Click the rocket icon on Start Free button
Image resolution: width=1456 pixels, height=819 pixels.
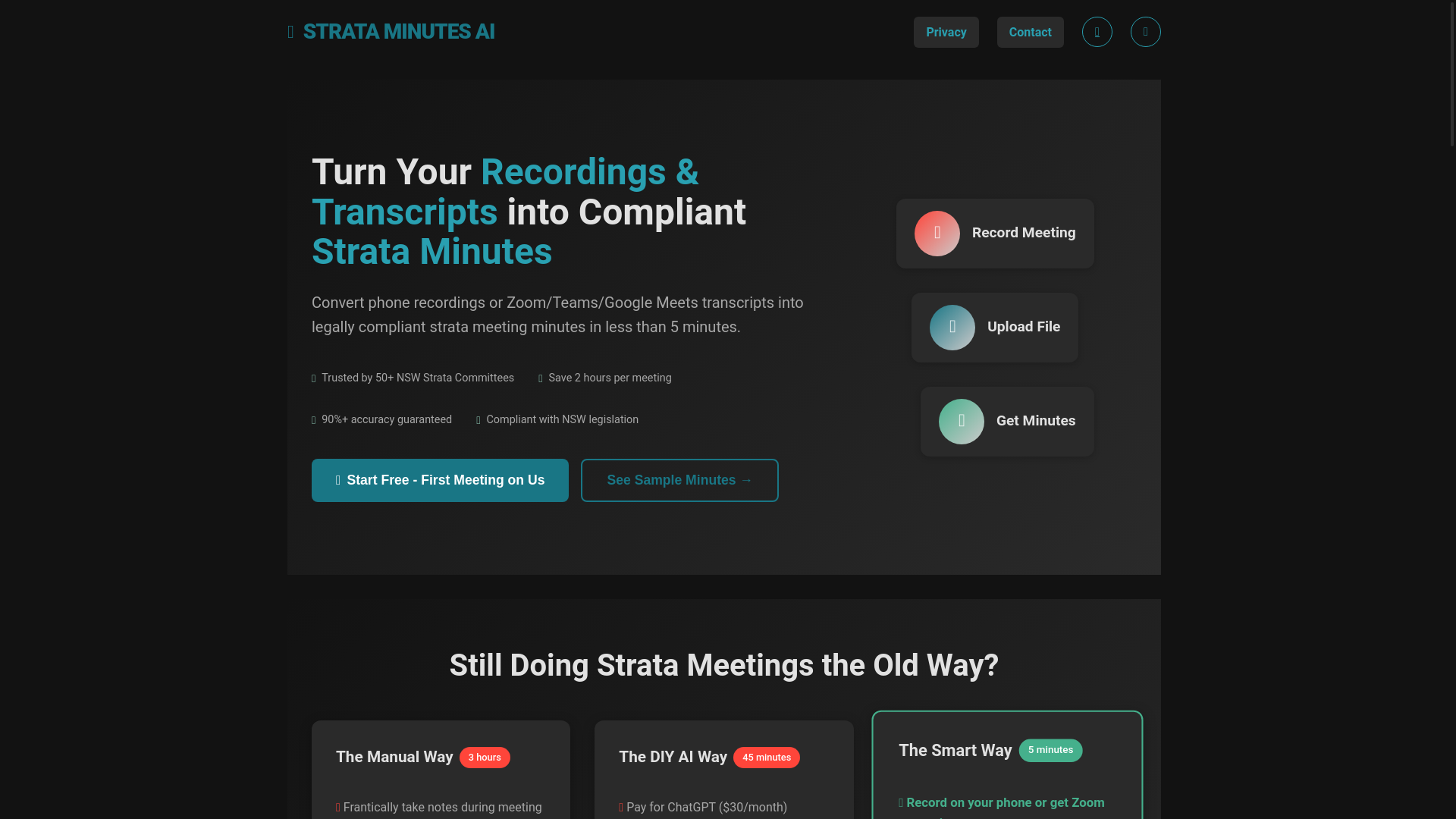point(338,481)
